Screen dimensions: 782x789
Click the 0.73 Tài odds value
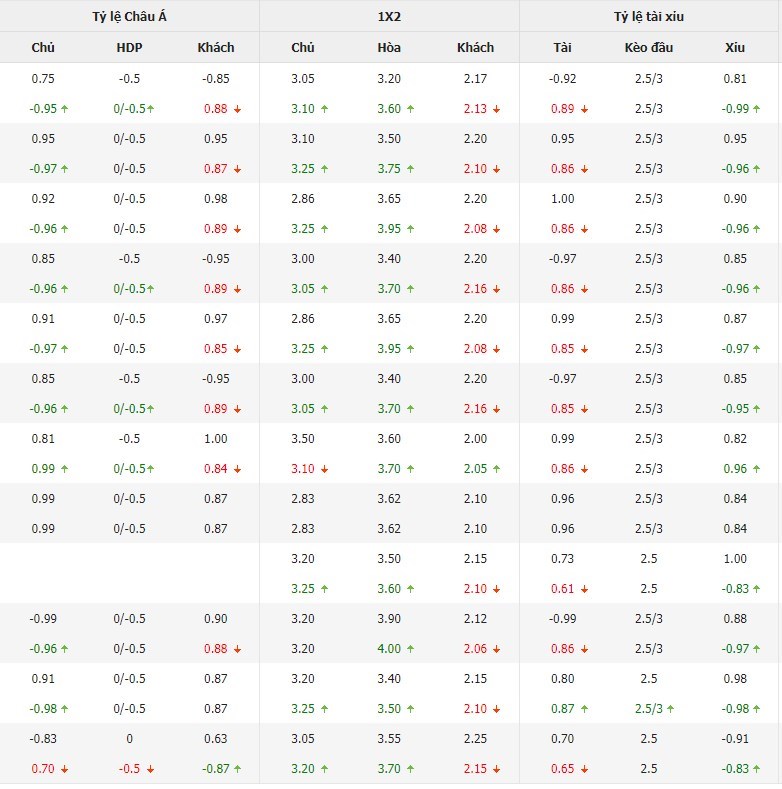click(563, 559)
